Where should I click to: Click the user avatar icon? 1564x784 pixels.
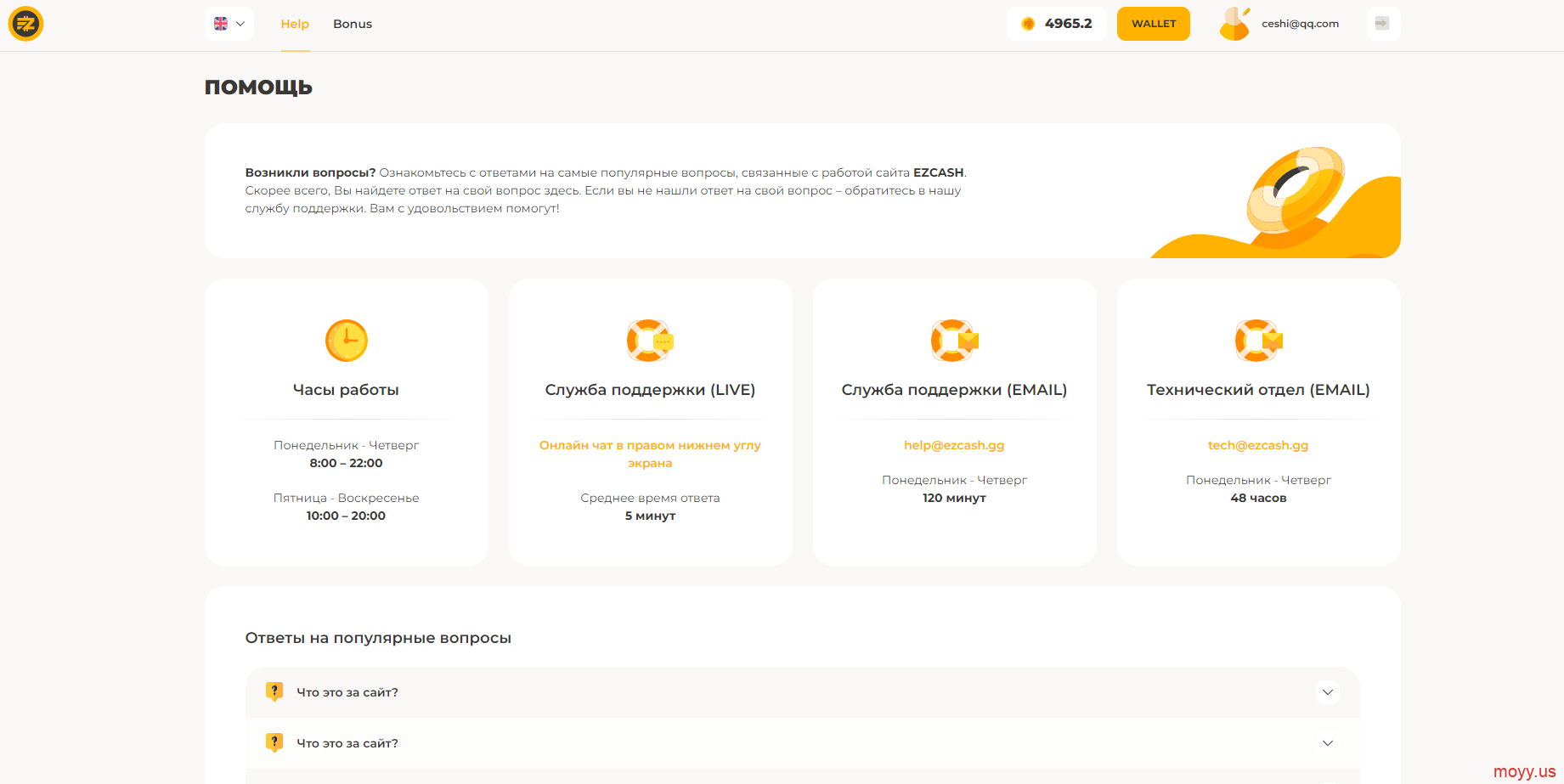[x=1234, y=24]
